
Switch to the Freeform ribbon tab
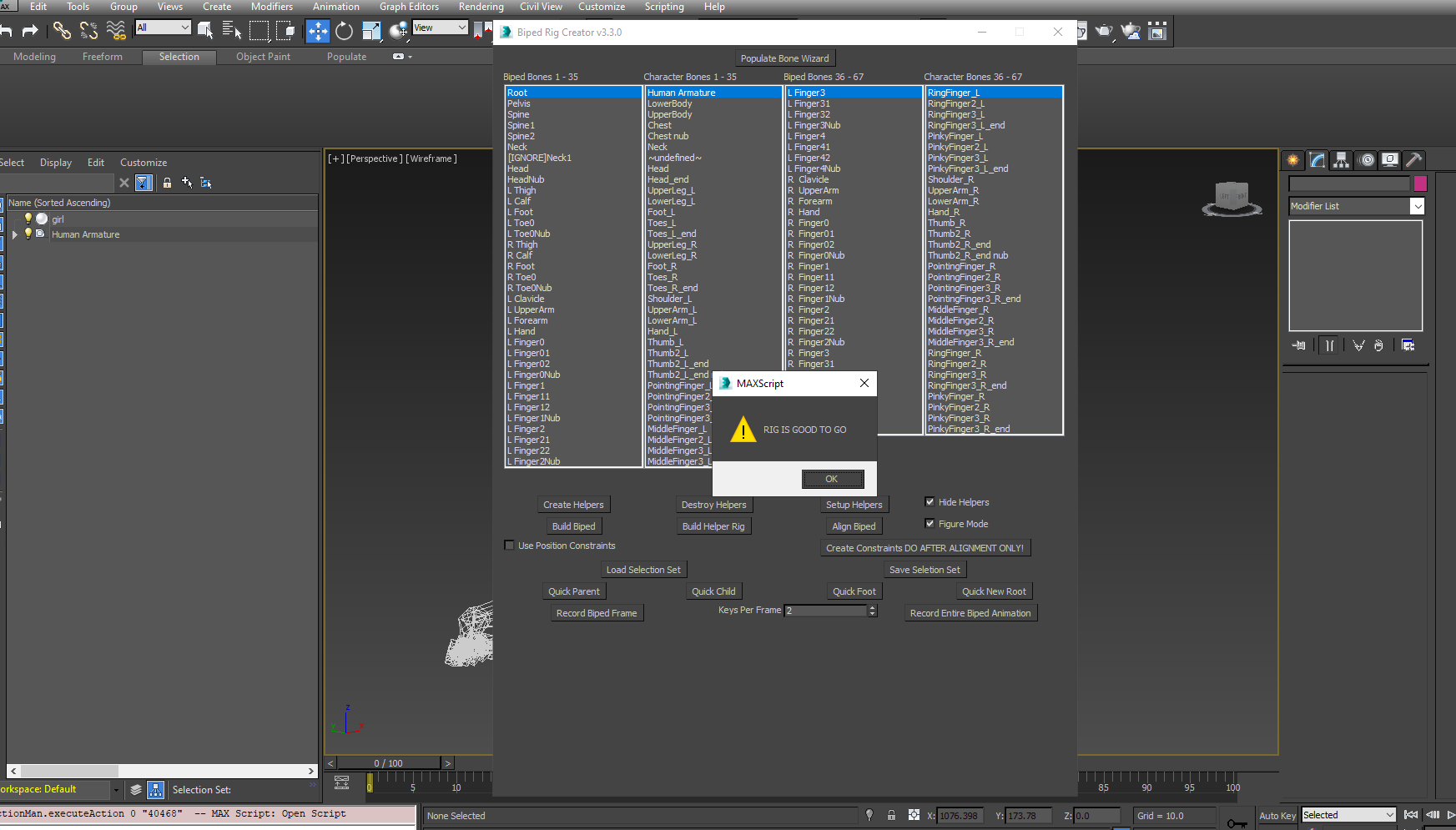click(102, 57)
